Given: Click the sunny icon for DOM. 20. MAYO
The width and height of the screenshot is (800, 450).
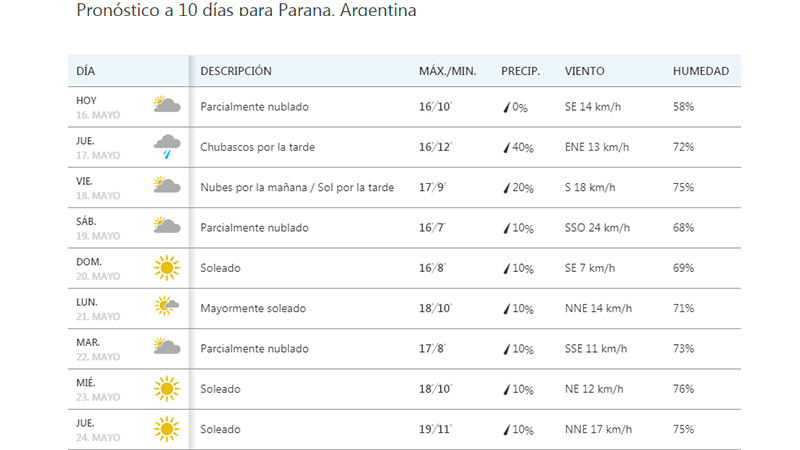Looking at the screenshot, I should [x=167, y=268].
